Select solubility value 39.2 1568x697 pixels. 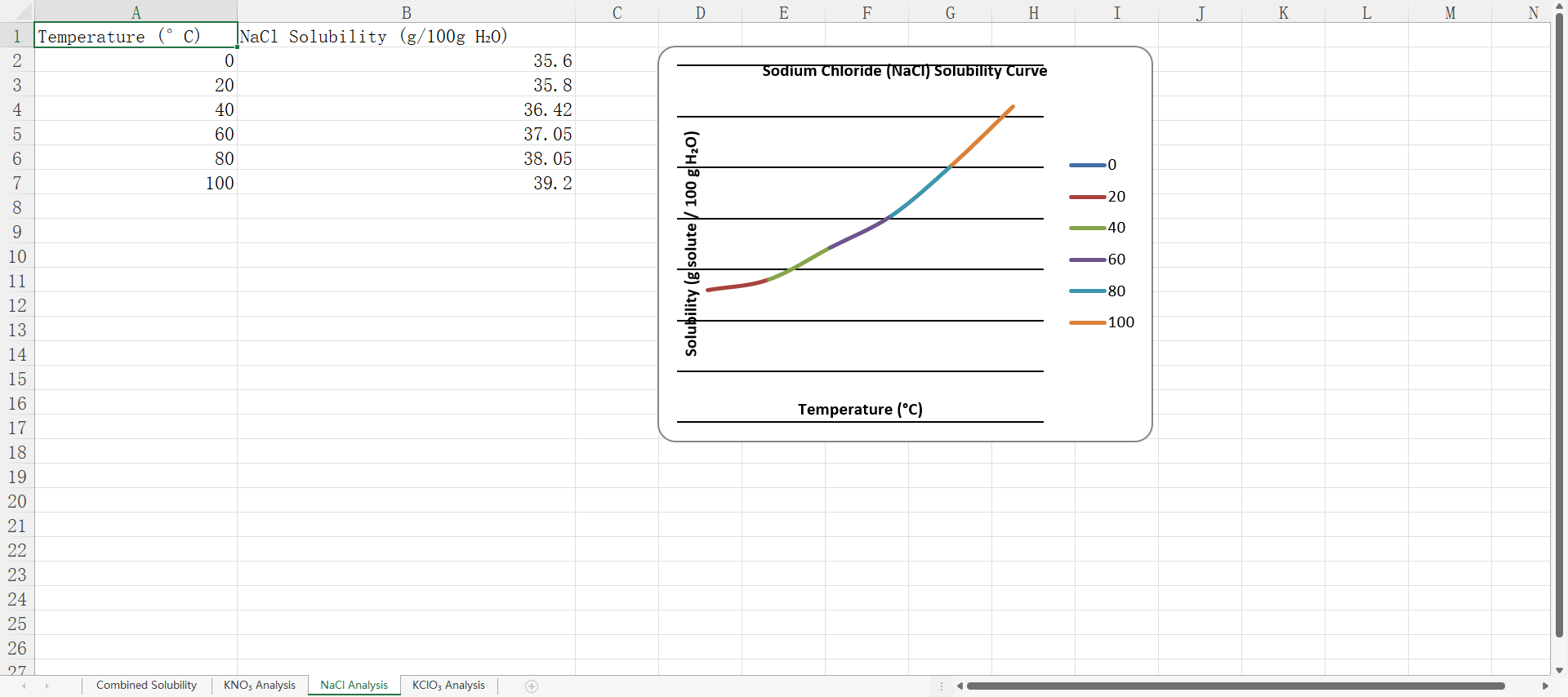pyautogui.click(x=406, y=183)
